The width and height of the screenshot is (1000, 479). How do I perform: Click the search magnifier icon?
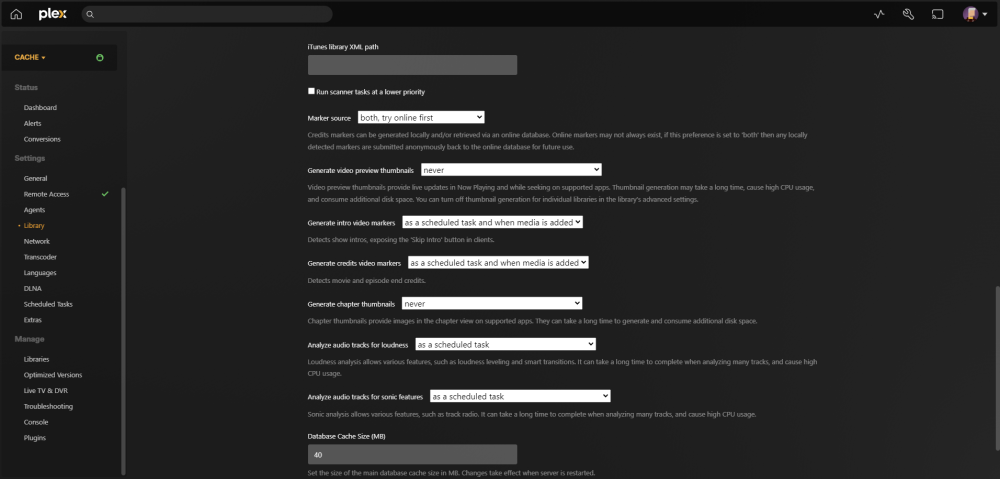[91, 14]
